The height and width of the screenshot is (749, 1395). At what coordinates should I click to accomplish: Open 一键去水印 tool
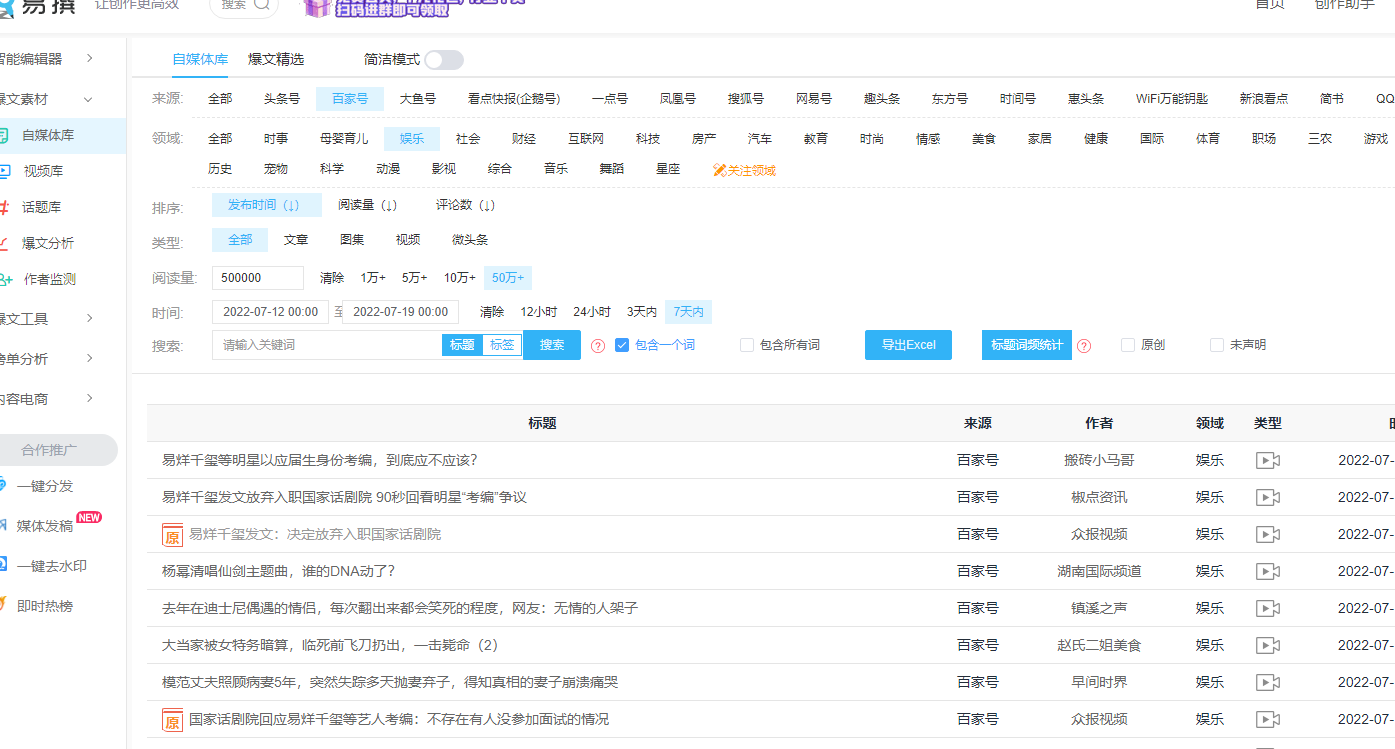click(x=51, y=566)
